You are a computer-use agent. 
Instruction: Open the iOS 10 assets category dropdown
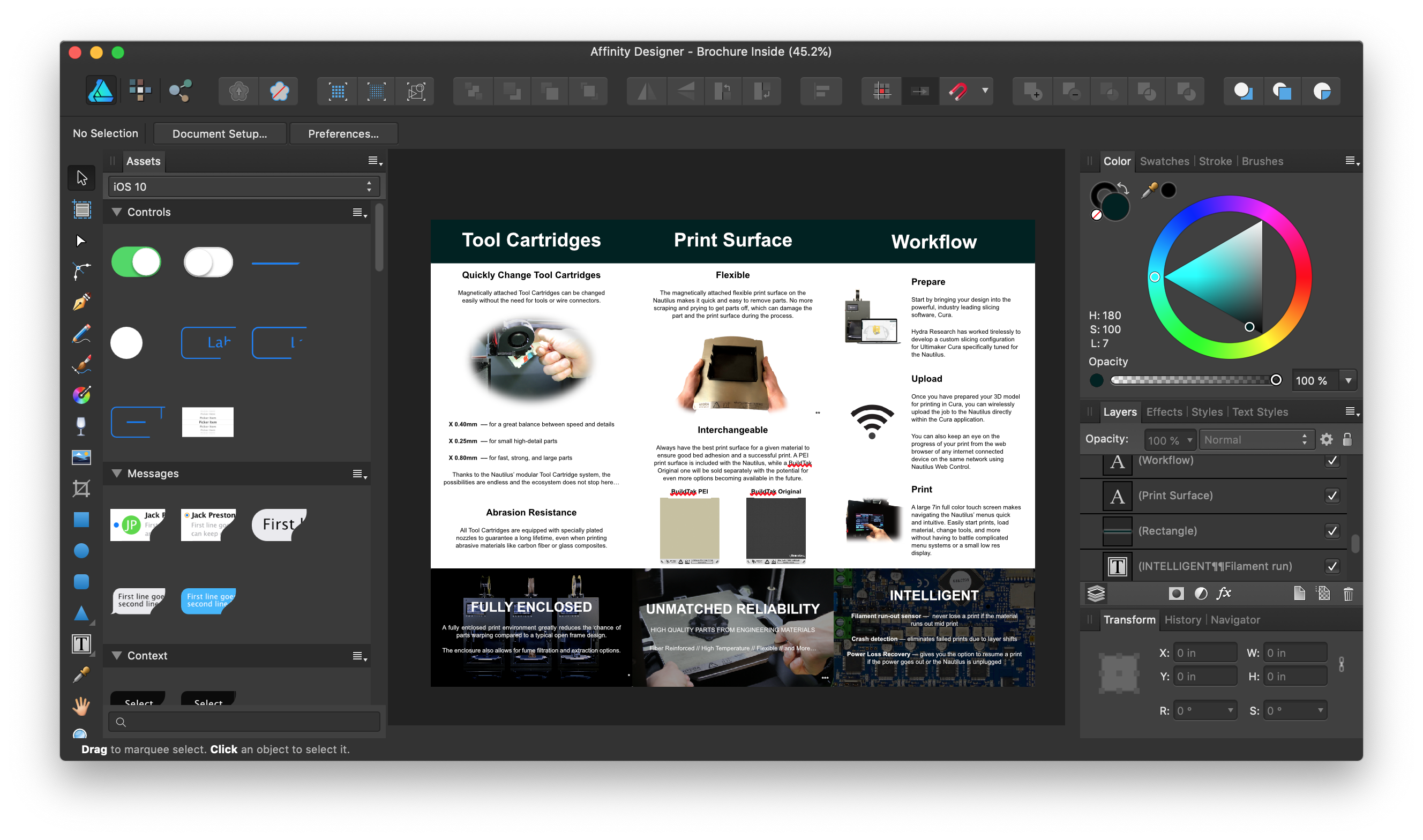[x=243, y=186]
